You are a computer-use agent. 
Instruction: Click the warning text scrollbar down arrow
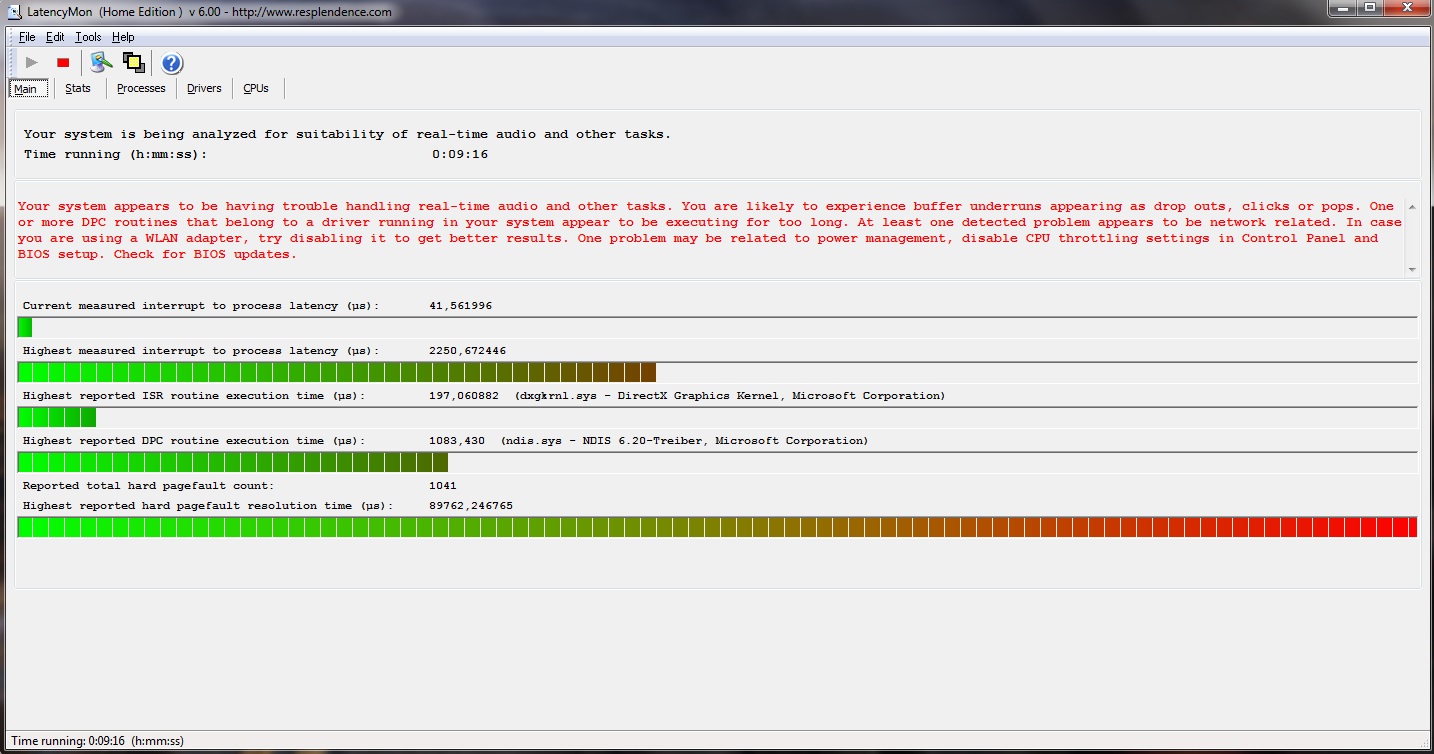click(1412, 269)
